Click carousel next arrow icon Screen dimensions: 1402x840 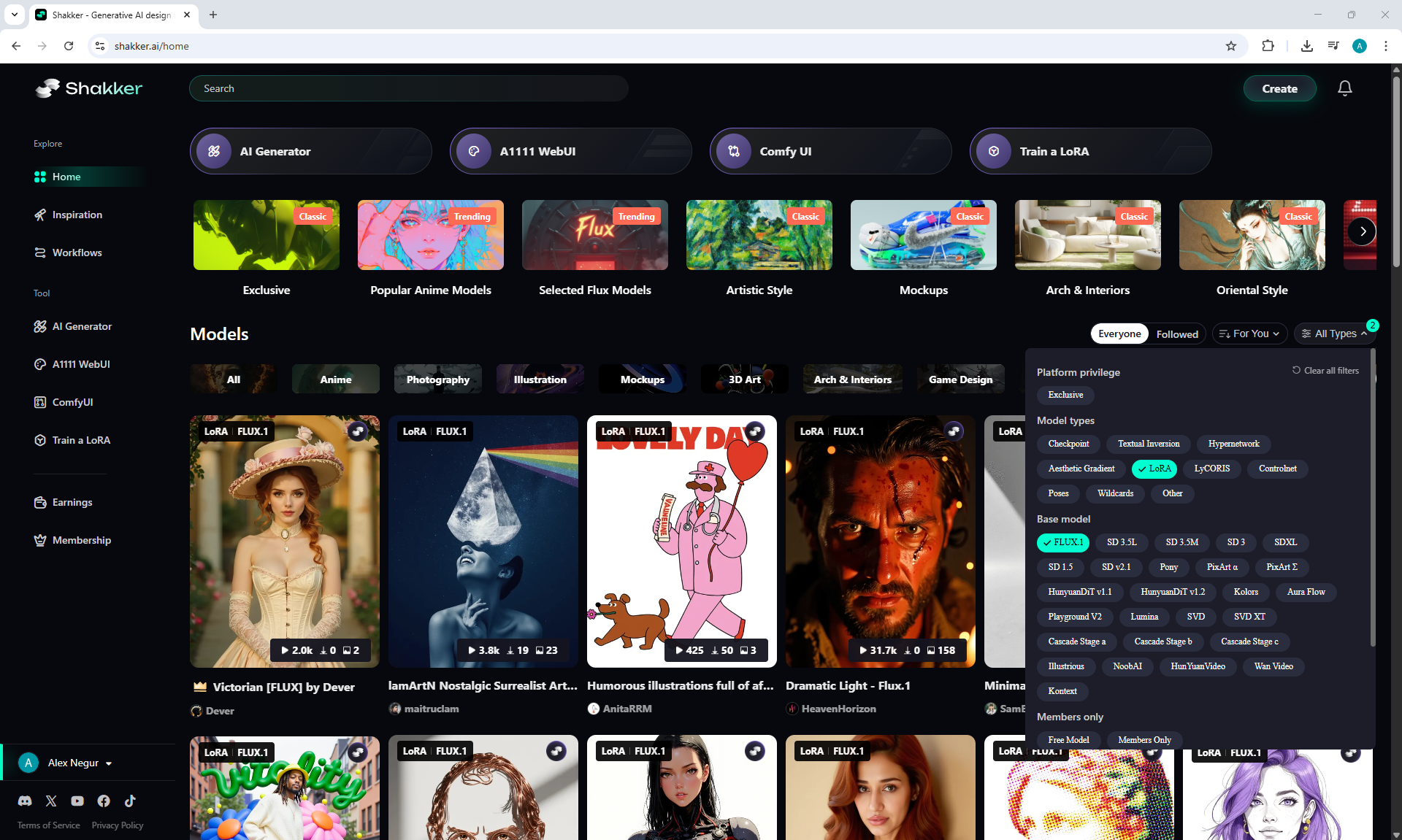pyautogui.click(x=1362, y=232)
